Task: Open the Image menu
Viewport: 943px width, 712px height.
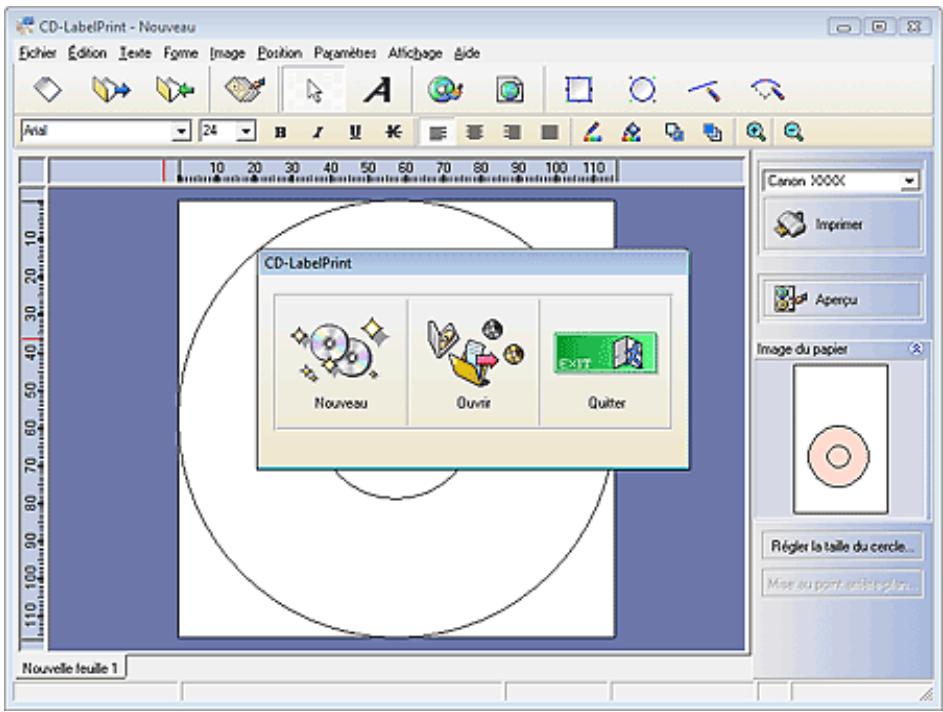Action: (227, 53)
